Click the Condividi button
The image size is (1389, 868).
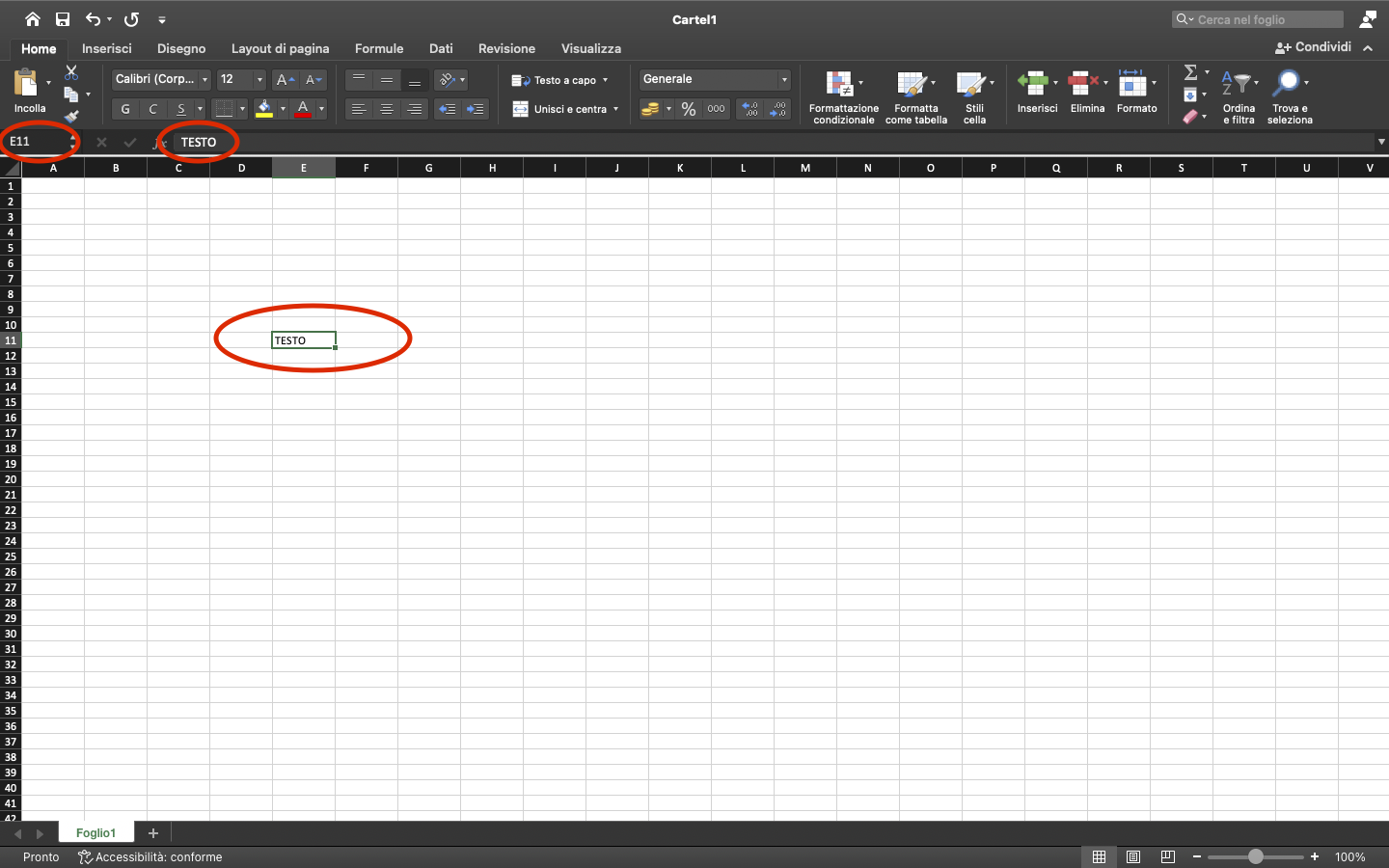coord(1313,46)
